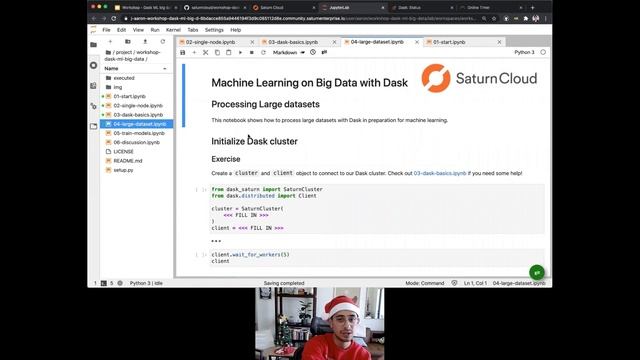Viewport: 640px width, 360px height.
Task: Open 06-discussion.ipynb in file list
Action: tap(136, 142)
